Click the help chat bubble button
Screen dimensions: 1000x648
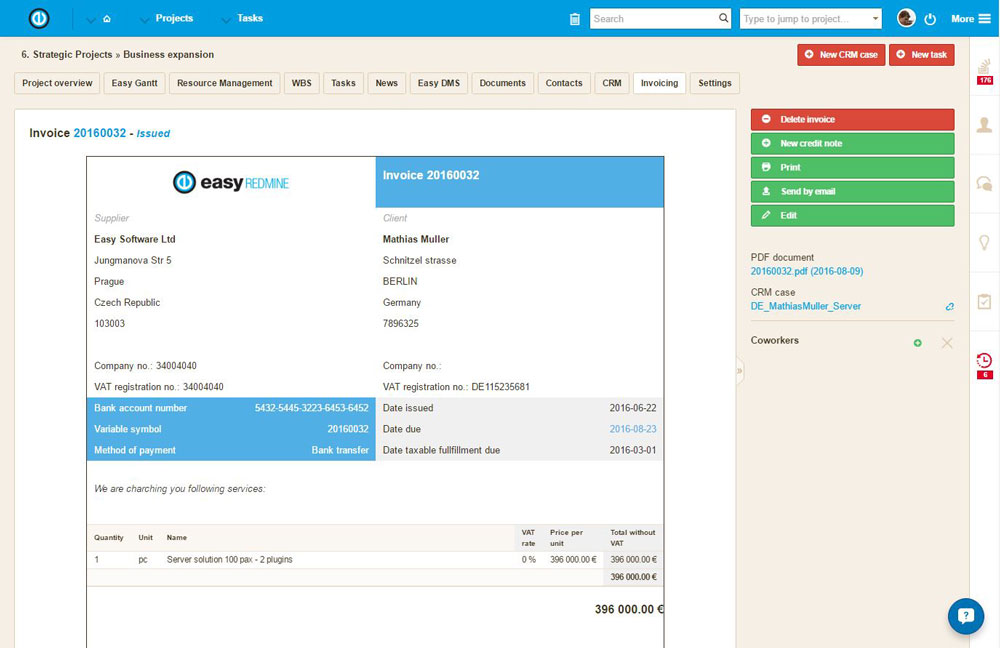966,616
